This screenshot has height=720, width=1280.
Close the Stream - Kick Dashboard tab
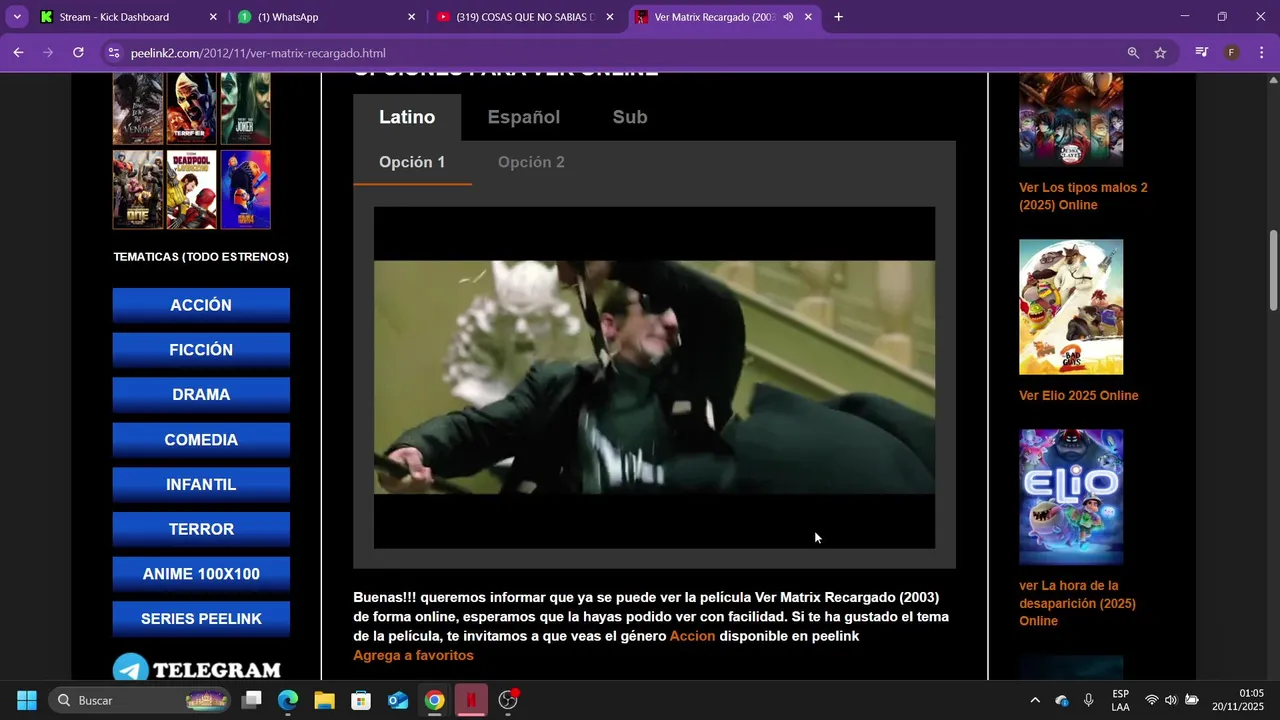coord(213,17)
